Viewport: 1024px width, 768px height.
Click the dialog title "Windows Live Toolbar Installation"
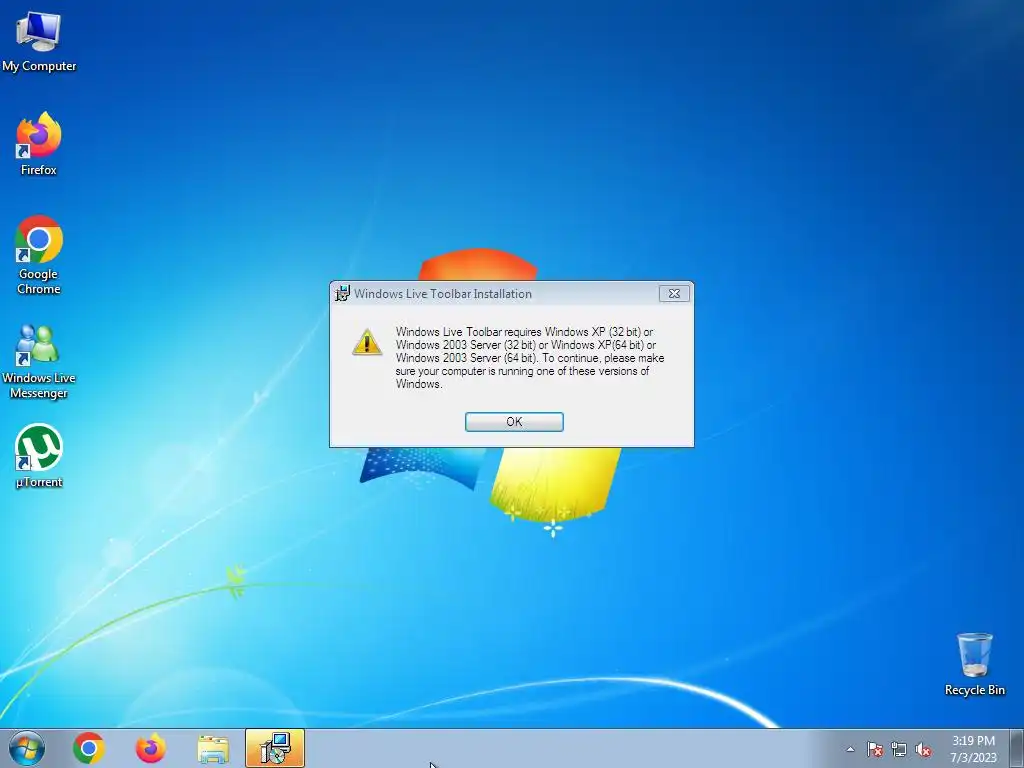[443, 294]
